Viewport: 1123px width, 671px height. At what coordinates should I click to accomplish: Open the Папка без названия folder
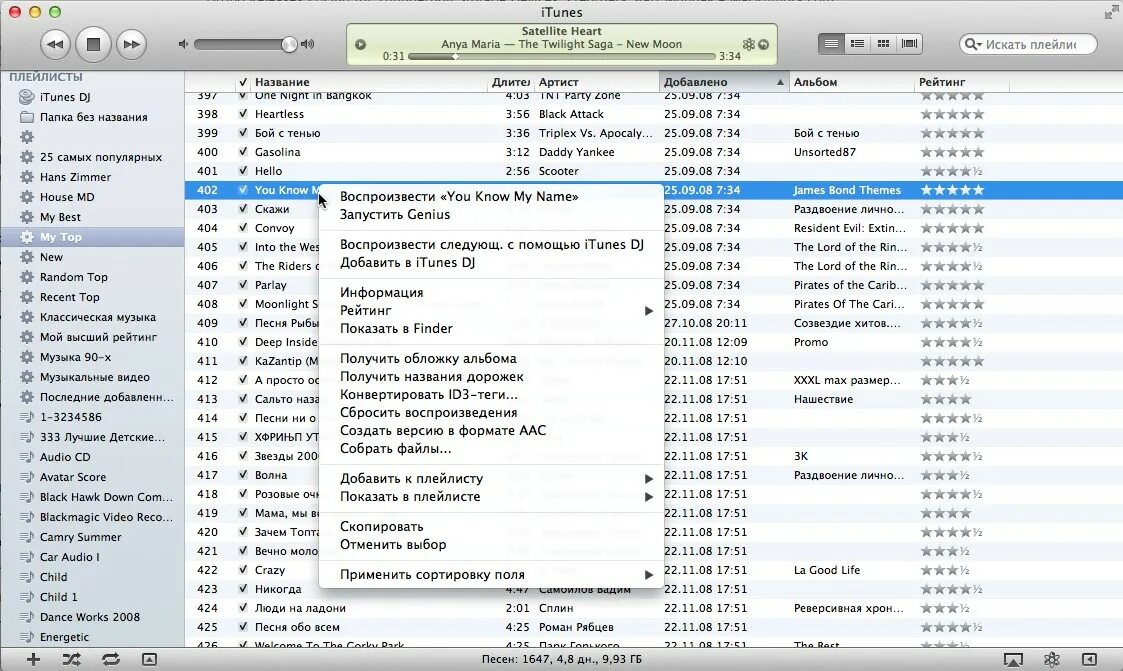click(x=92, y=117)
